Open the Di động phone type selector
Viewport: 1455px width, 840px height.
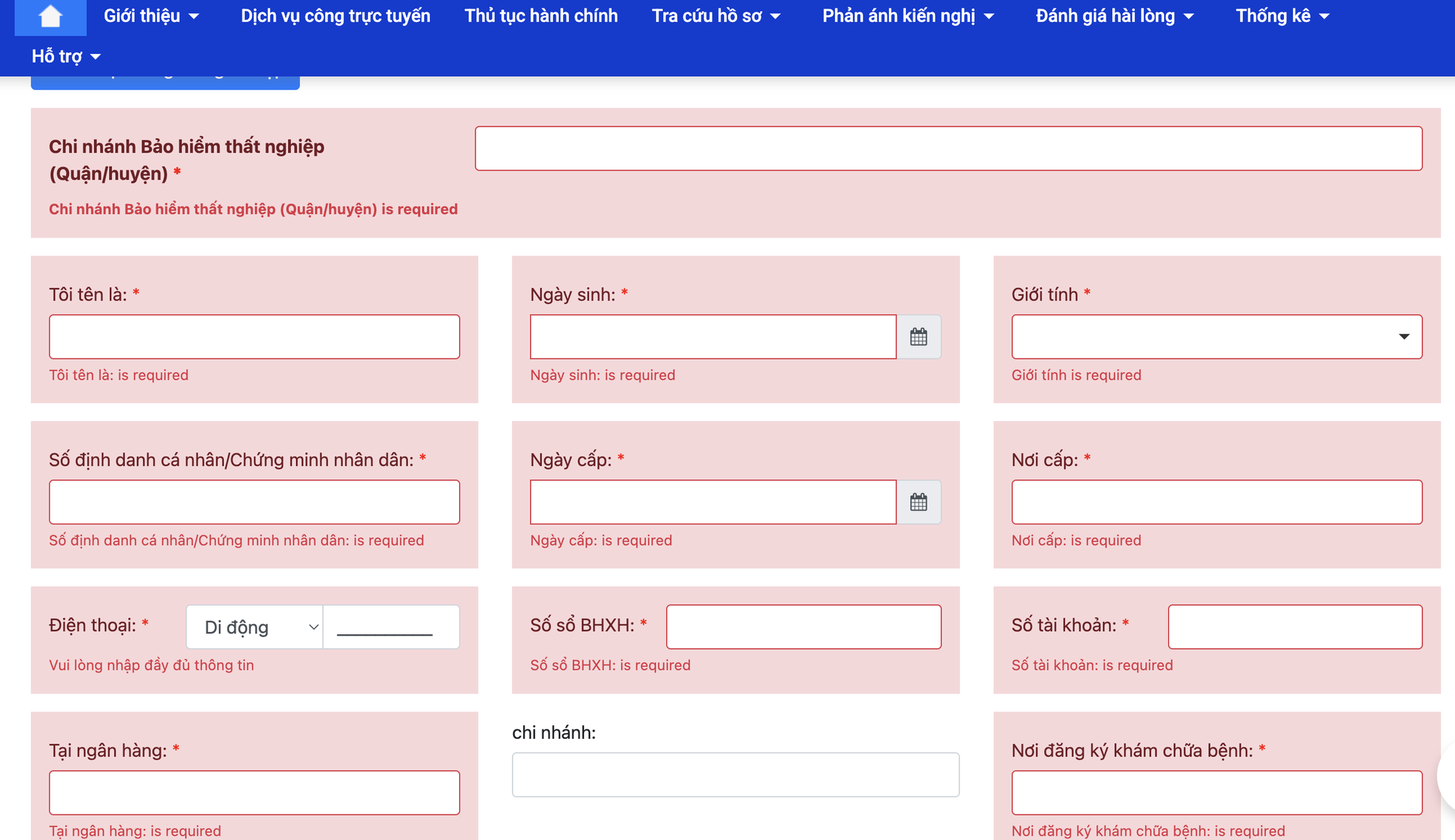click(254, 626)
